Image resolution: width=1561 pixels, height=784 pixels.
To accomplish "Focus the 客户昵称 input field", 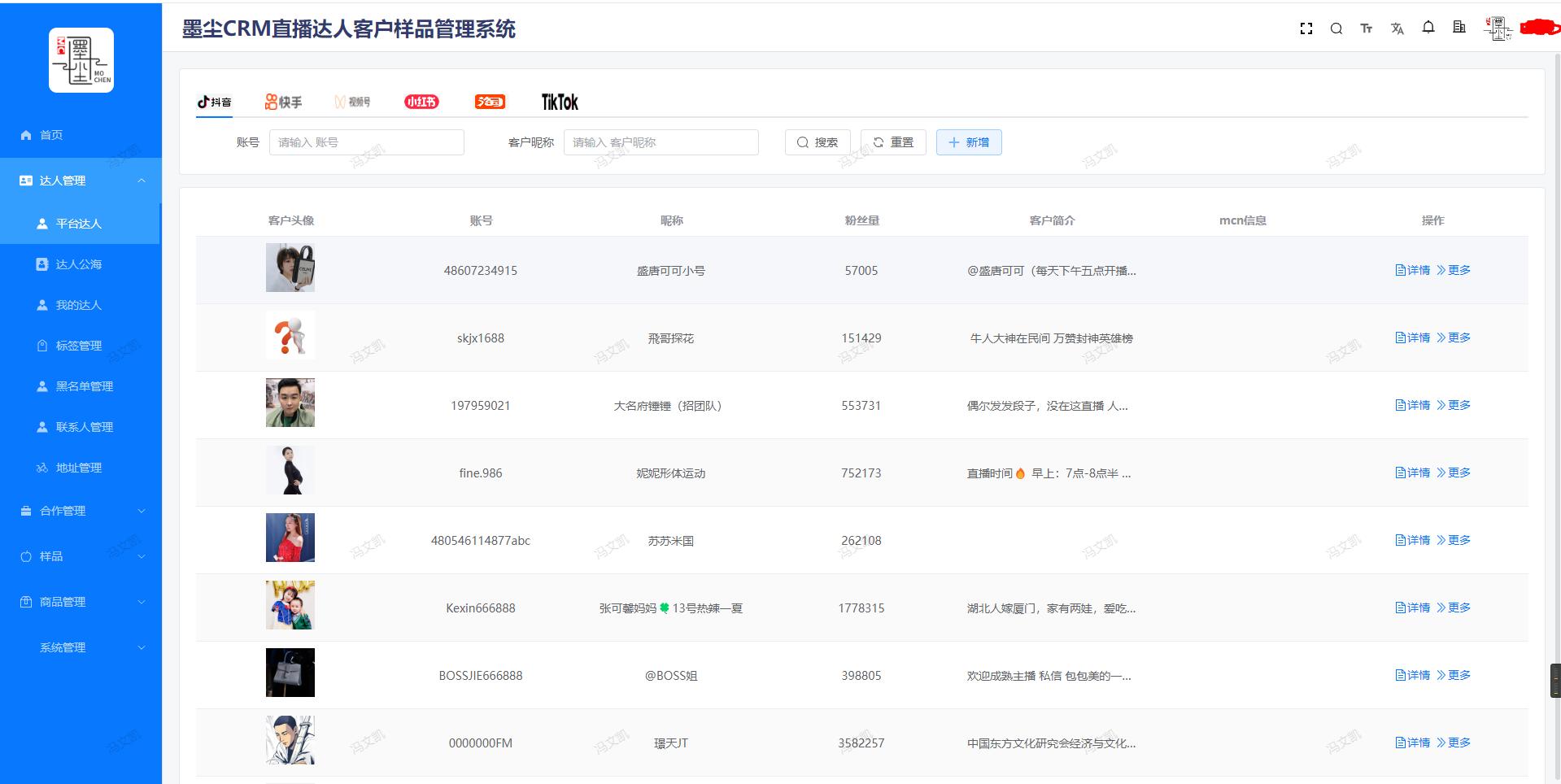I will pyautogui.click(x=661, y=142).
